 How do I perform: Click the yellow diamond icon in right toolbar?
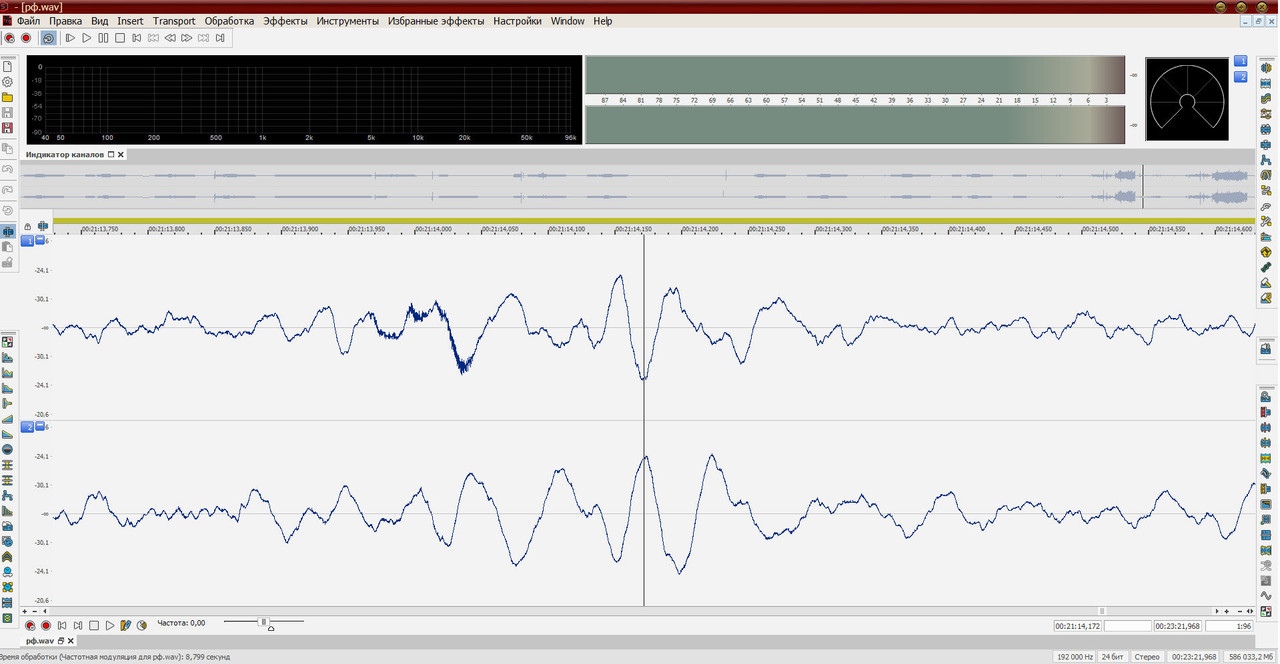click(1266, 252)
